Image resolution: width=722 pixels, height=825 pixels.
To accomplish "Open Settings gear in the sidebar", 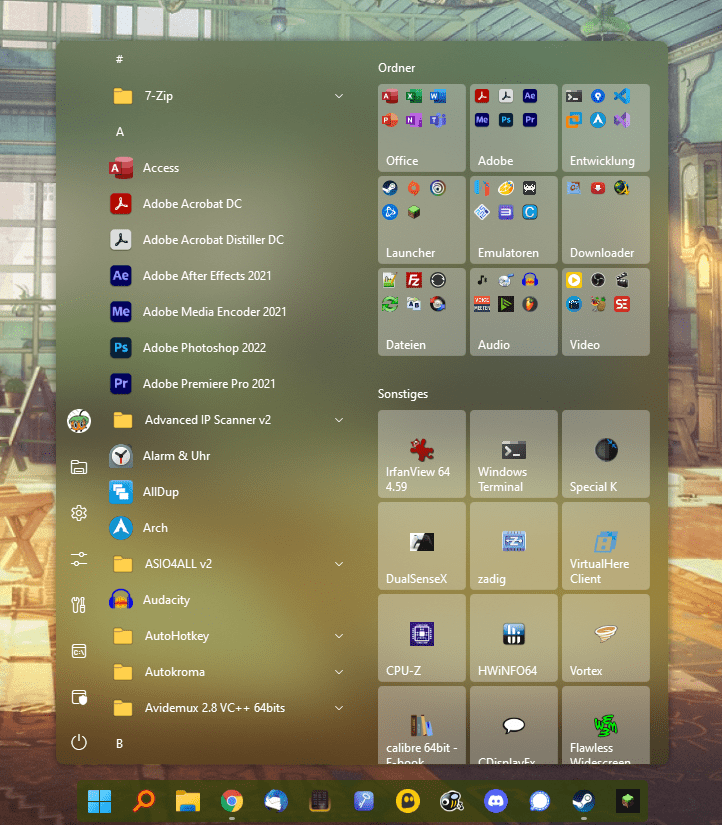I will tap(79, 513).
